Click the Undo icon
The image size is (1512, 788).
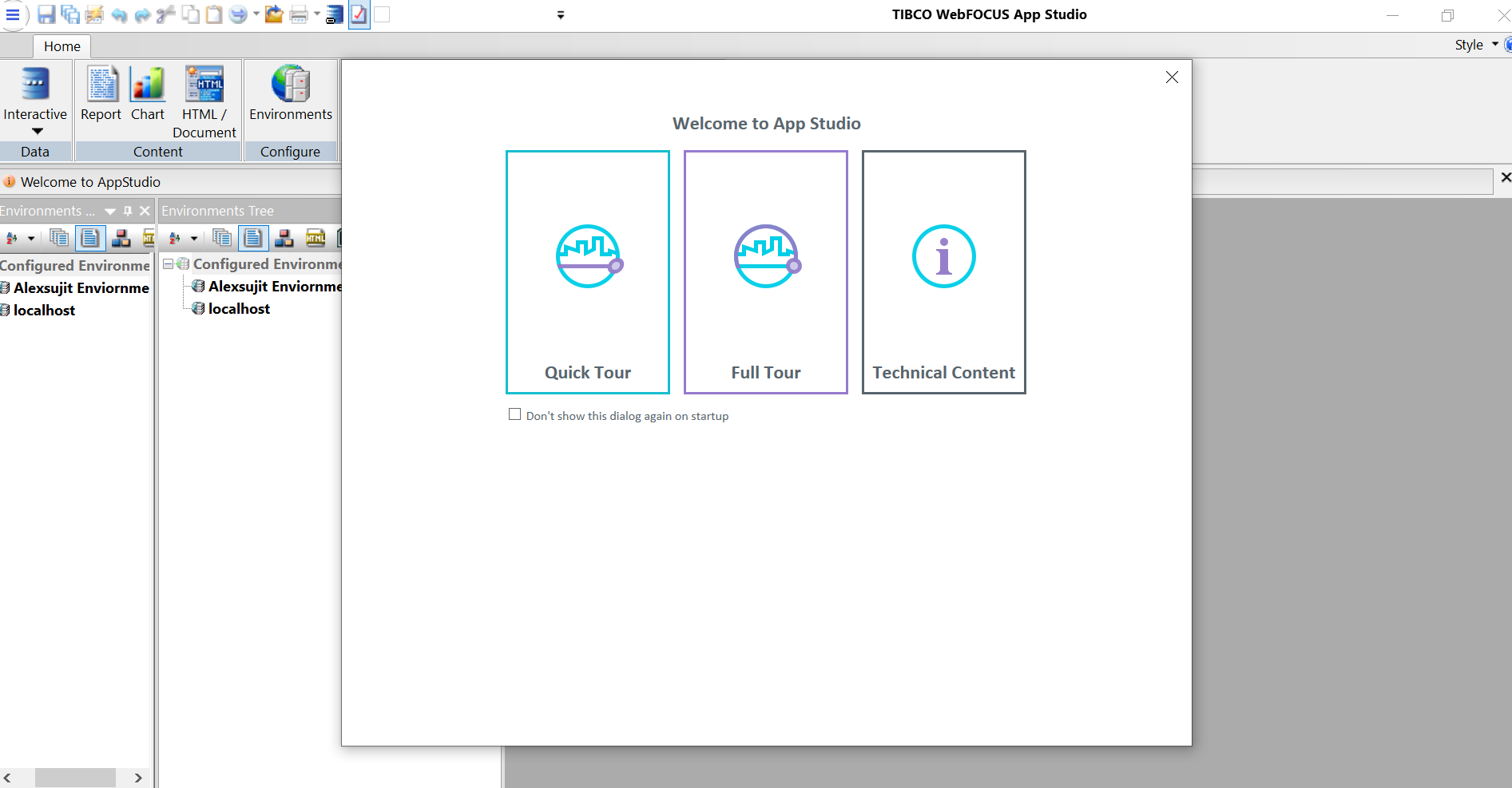(x=118, y=14)
